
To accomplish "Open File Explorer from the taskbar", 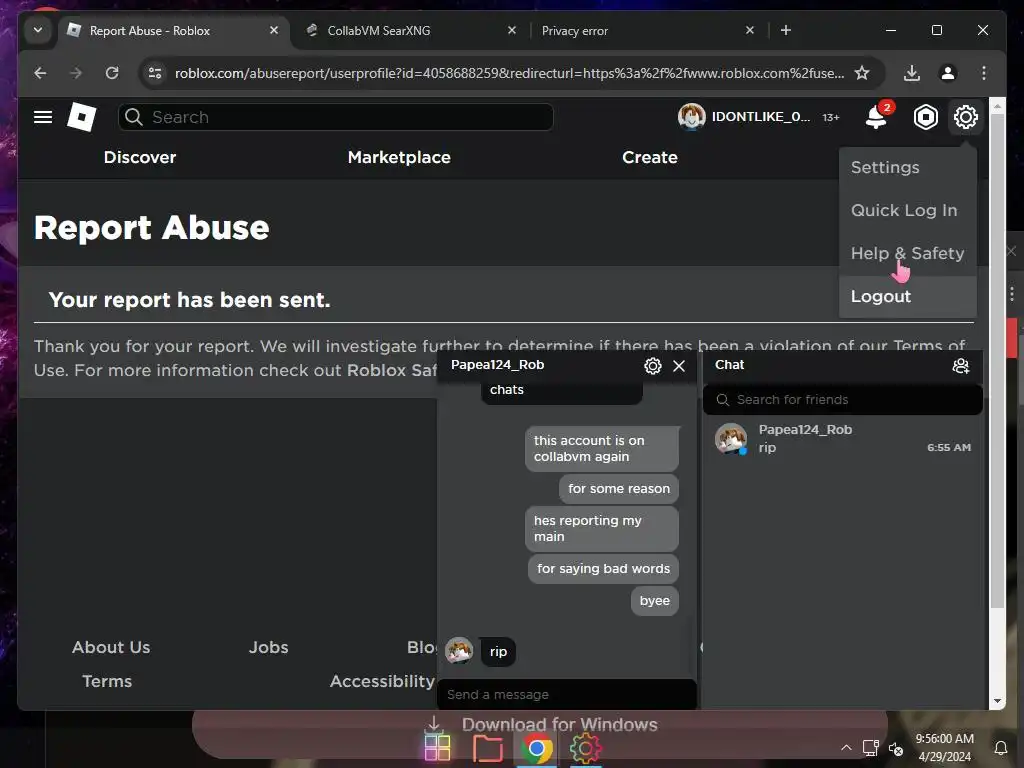I will coord(487,748).
